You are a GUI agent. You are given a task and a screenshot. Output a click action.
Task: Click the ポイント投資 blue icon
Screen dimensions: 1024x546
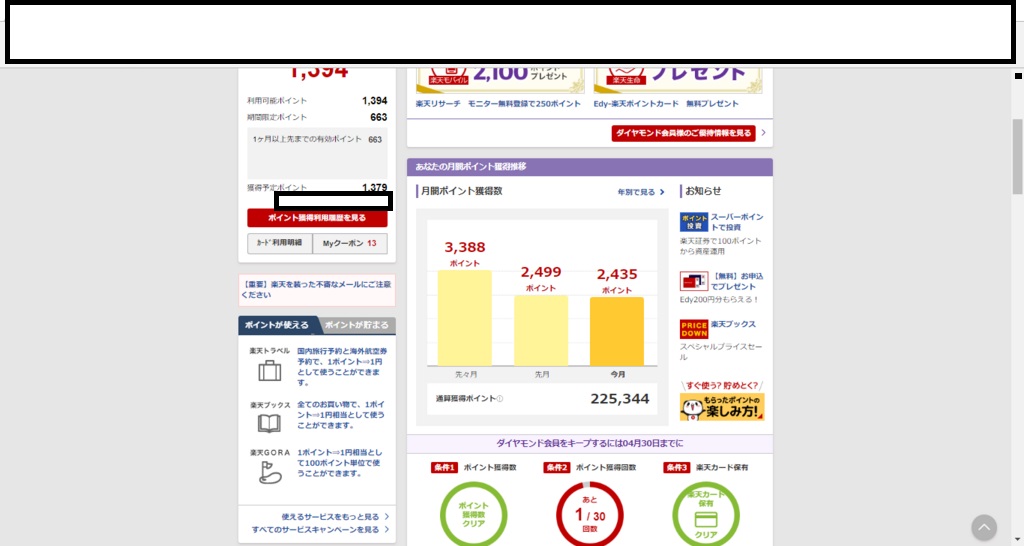[694, 222]
